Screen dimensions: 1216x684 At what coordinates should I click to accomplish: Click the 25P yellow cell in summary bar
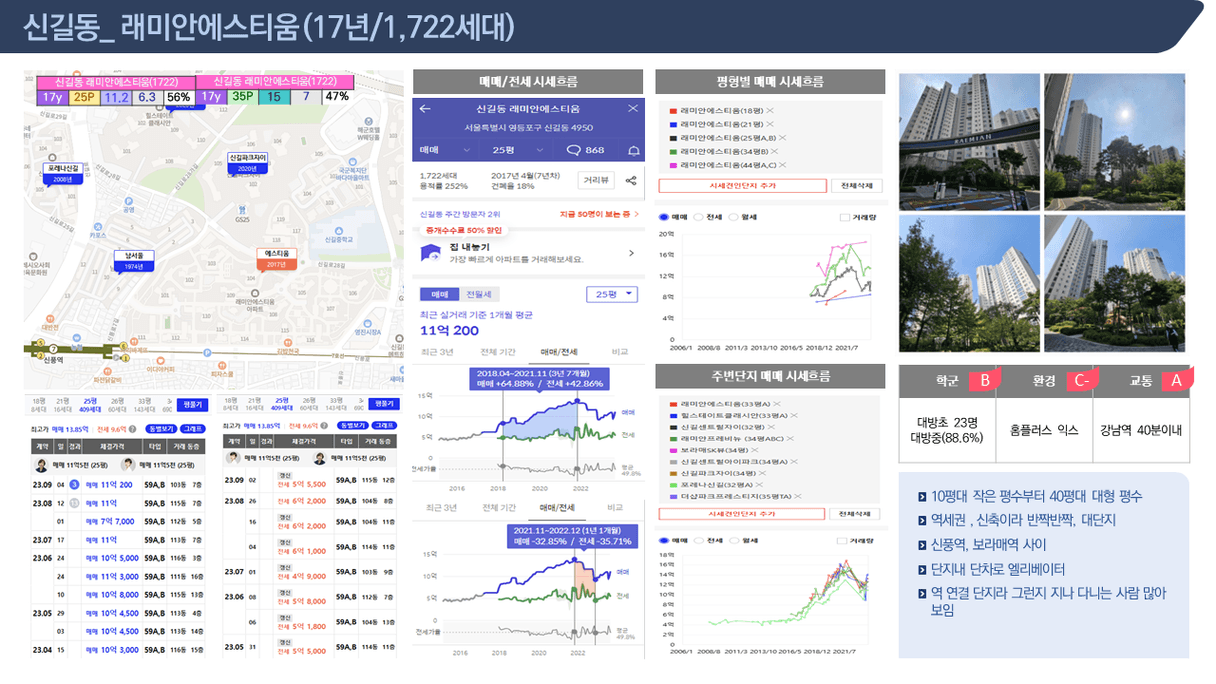[84, 97]
